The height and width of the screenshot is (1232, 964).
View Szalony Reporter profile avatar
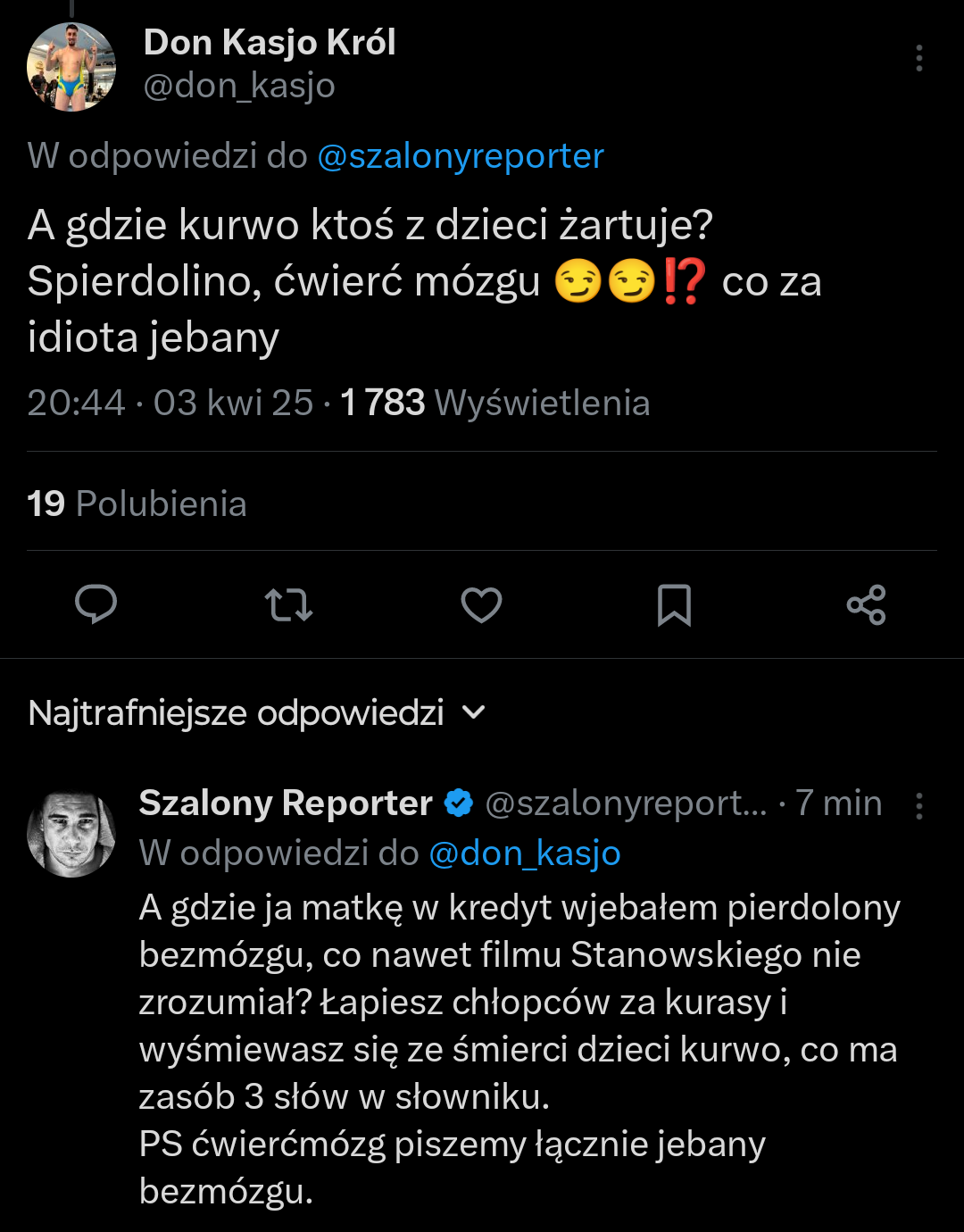(x=71, y=833)
